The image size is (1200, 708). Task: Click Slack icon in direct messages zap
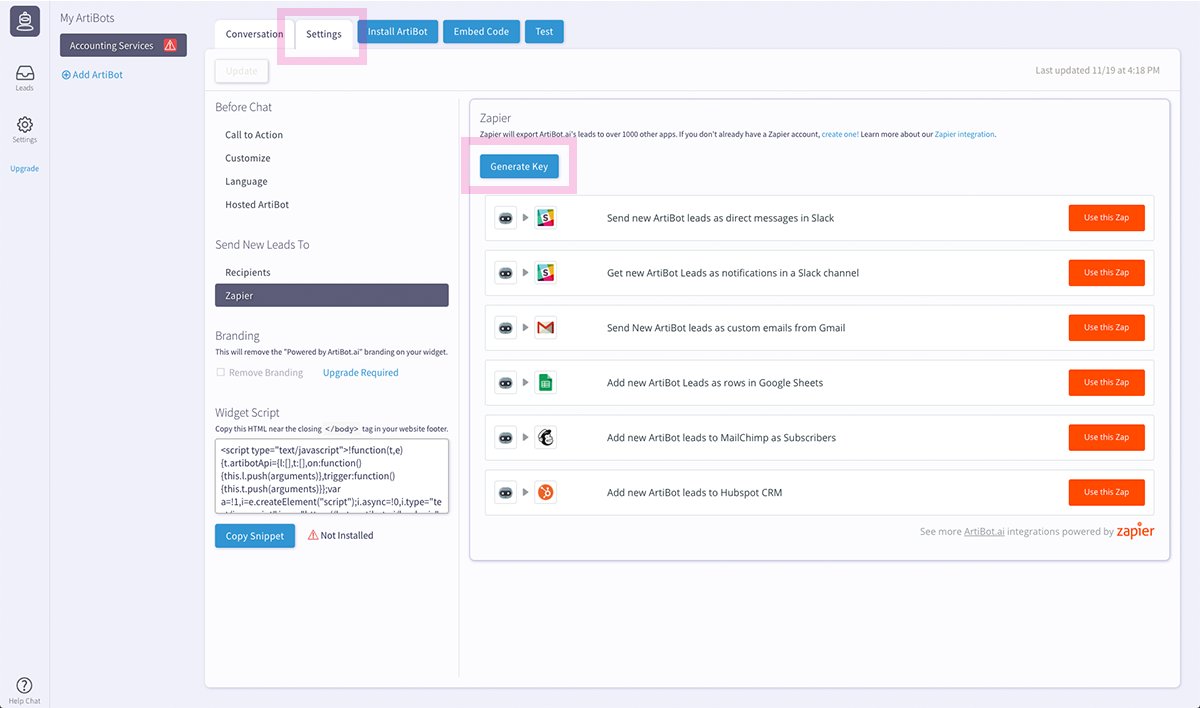545,218
